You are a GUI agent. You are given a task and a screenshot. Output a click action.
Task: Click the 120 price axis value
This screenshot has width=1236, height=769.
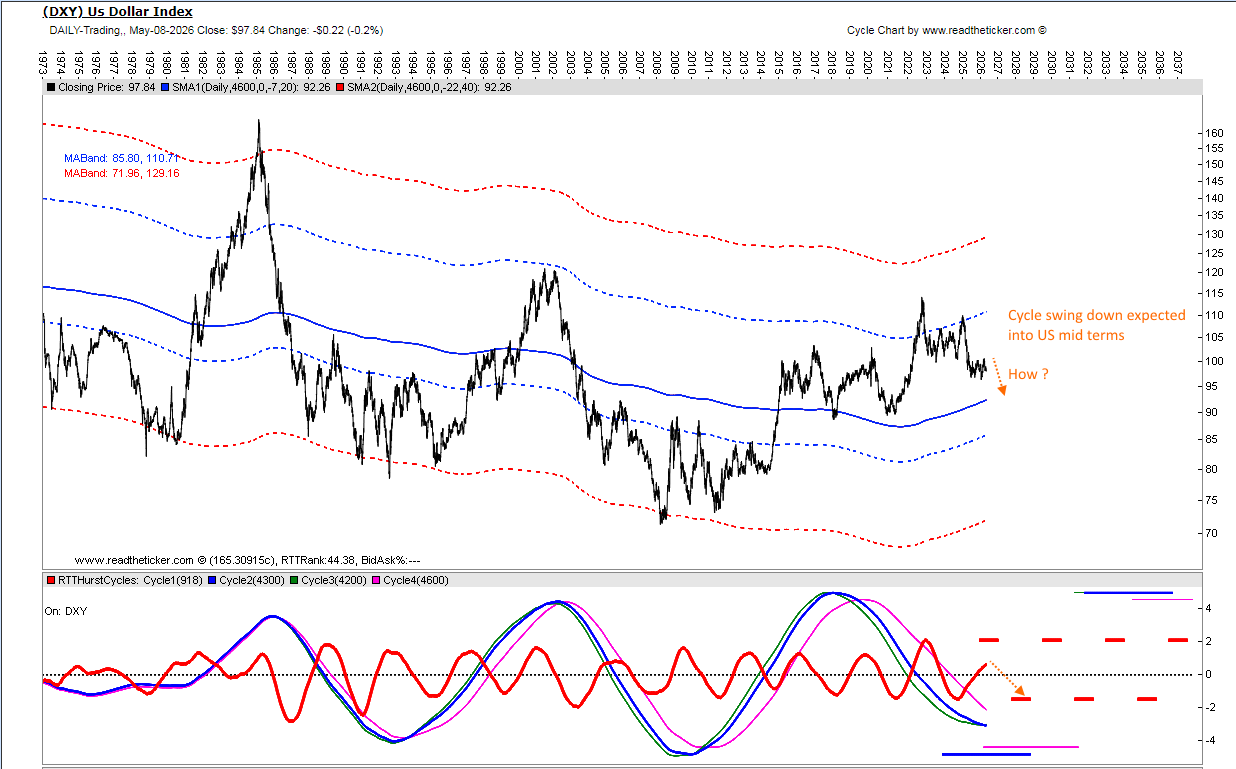(x=1212, y=273)
